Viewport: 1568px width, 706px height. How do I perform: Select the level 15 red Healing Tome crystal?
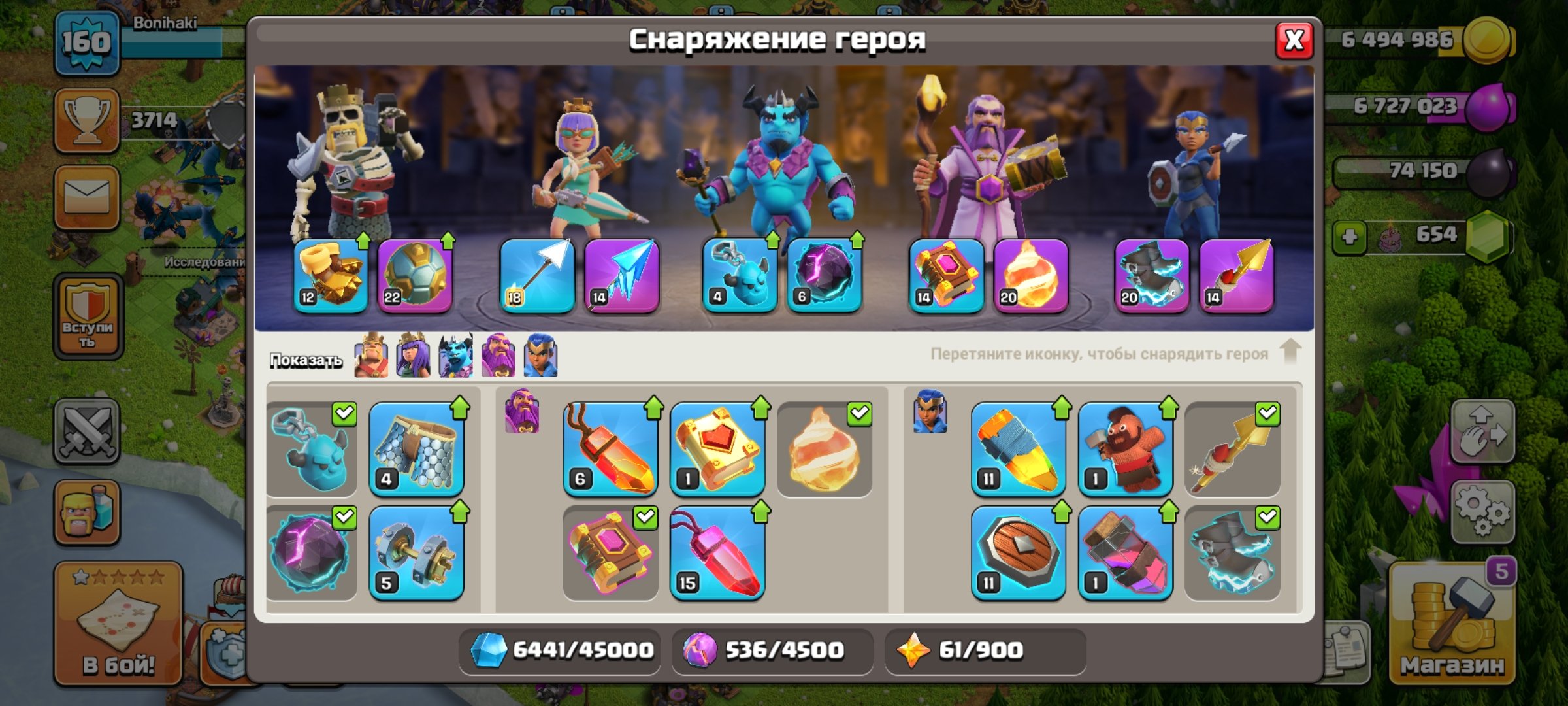(717, 553)
